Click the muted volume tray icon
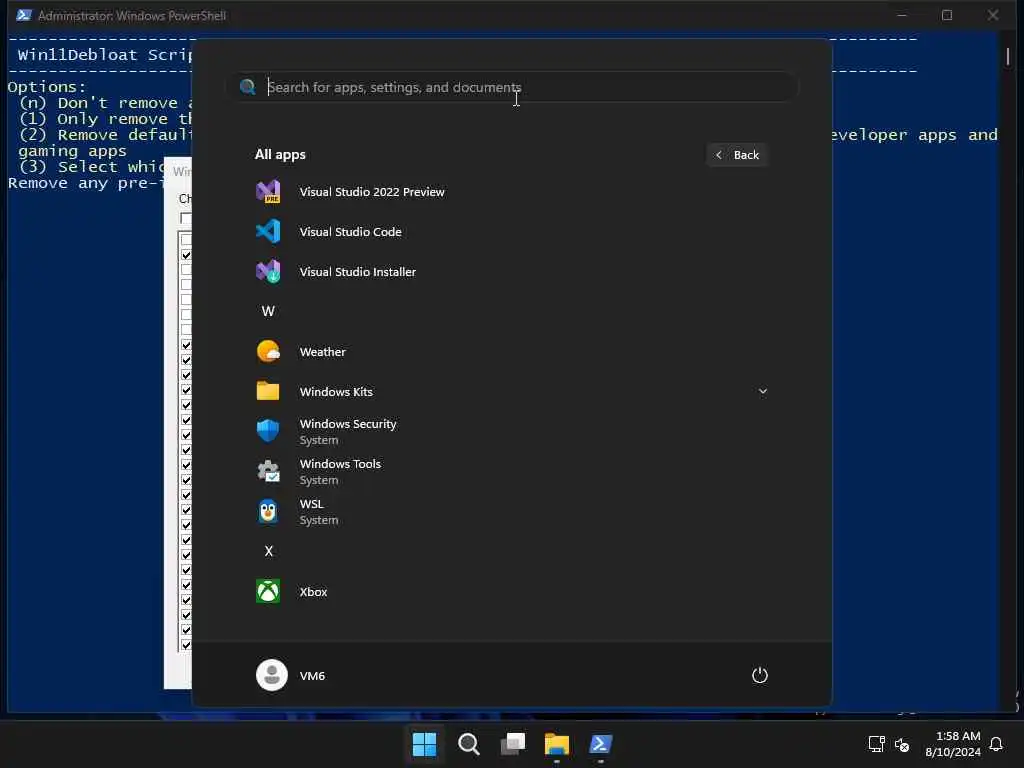Image resolution: width=1024 pixels, height=768 pixels. point(902,744)
